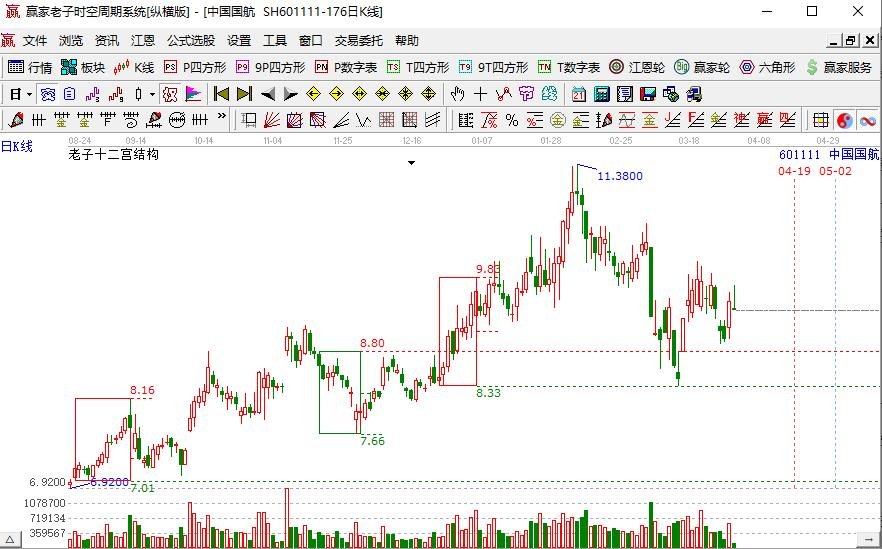This screenshot has width=882, height=549.
Task: Open the 设置 menu
Action: 239,40
